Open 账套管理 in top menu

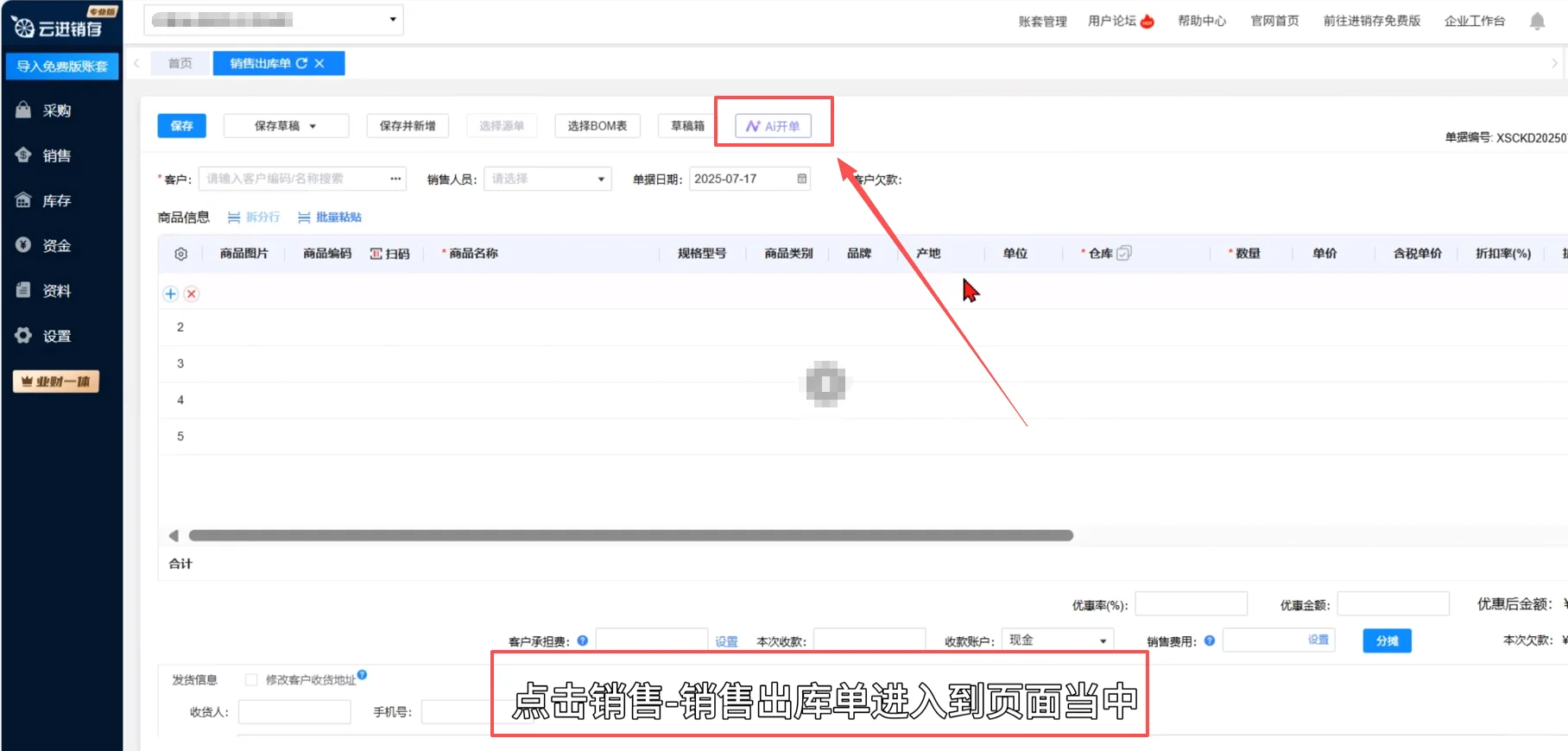[1042, 21]
